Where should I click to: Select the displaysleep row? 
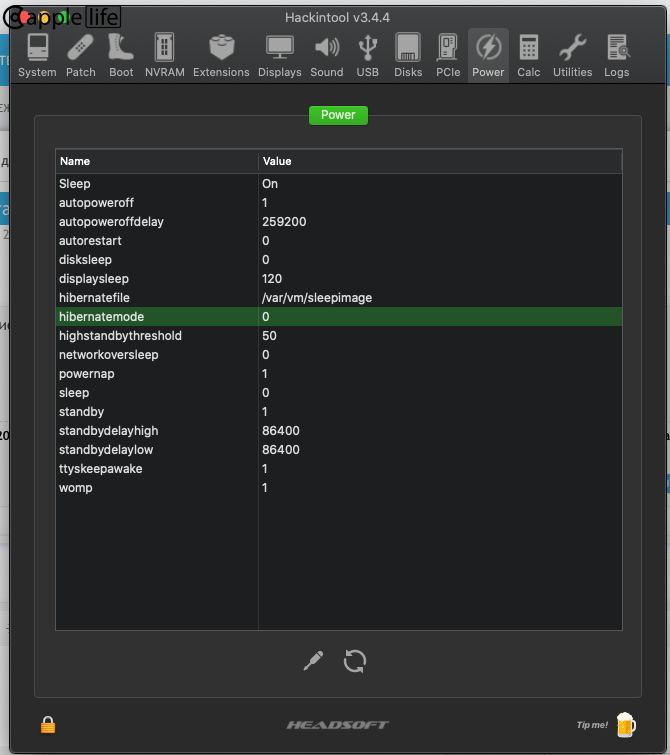coord(339,279)
